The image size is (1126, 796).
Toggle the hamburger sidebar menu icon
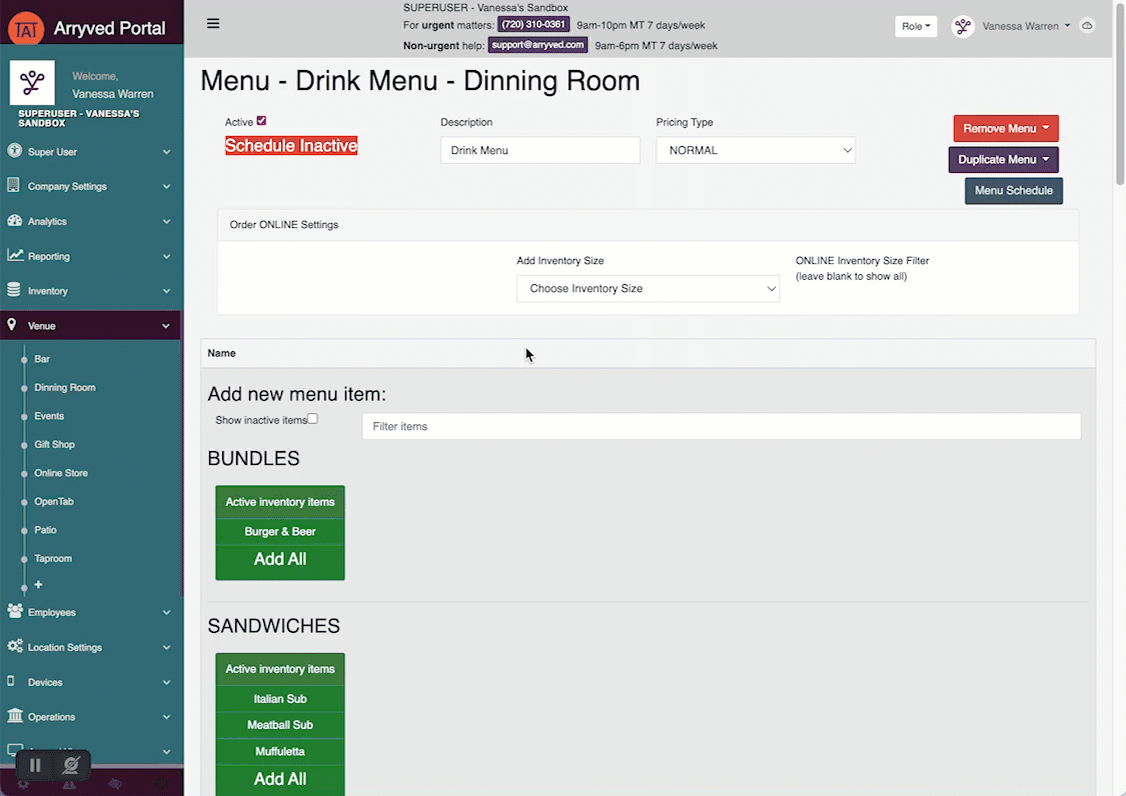tap(213, 24)
